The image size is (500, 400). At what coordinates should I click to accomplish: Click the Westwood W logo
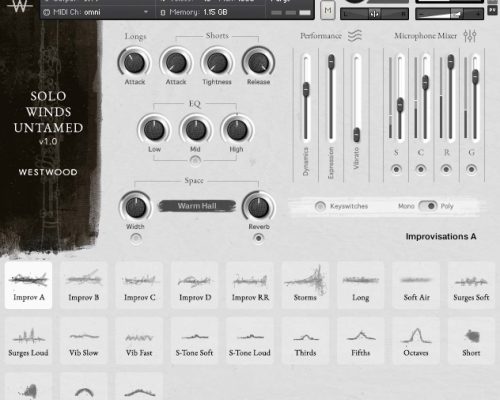(x=20, y=6)
